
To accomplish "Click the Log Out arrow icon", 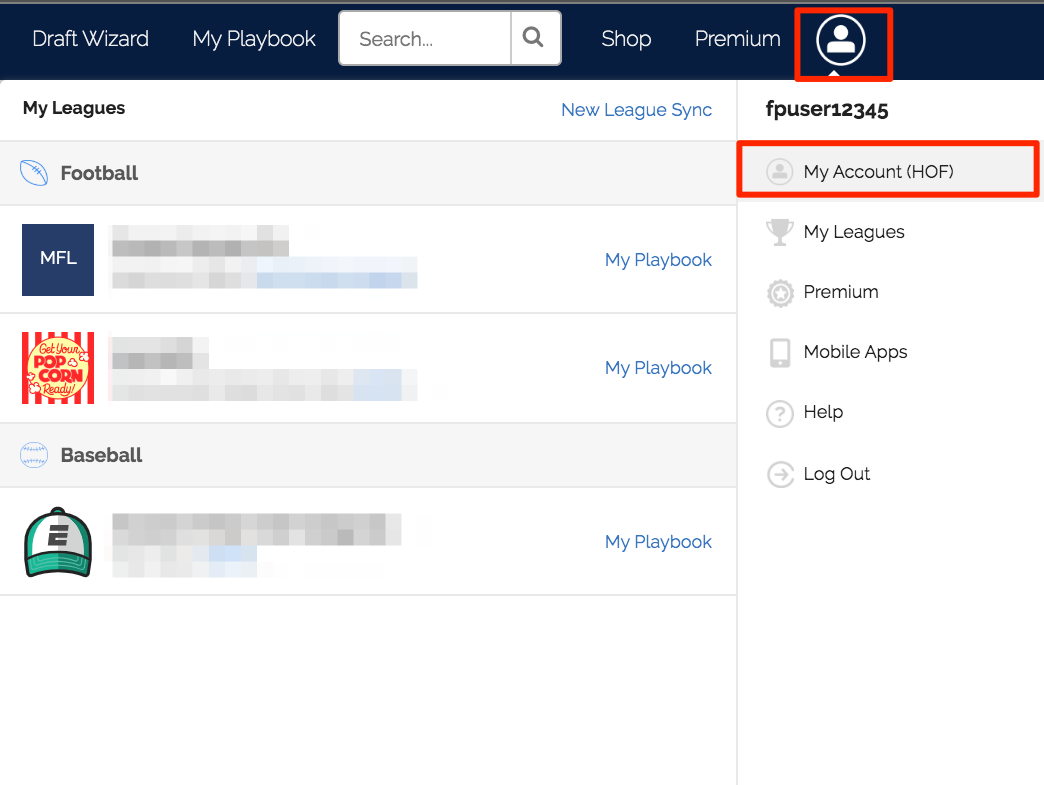I will (779, 474).
